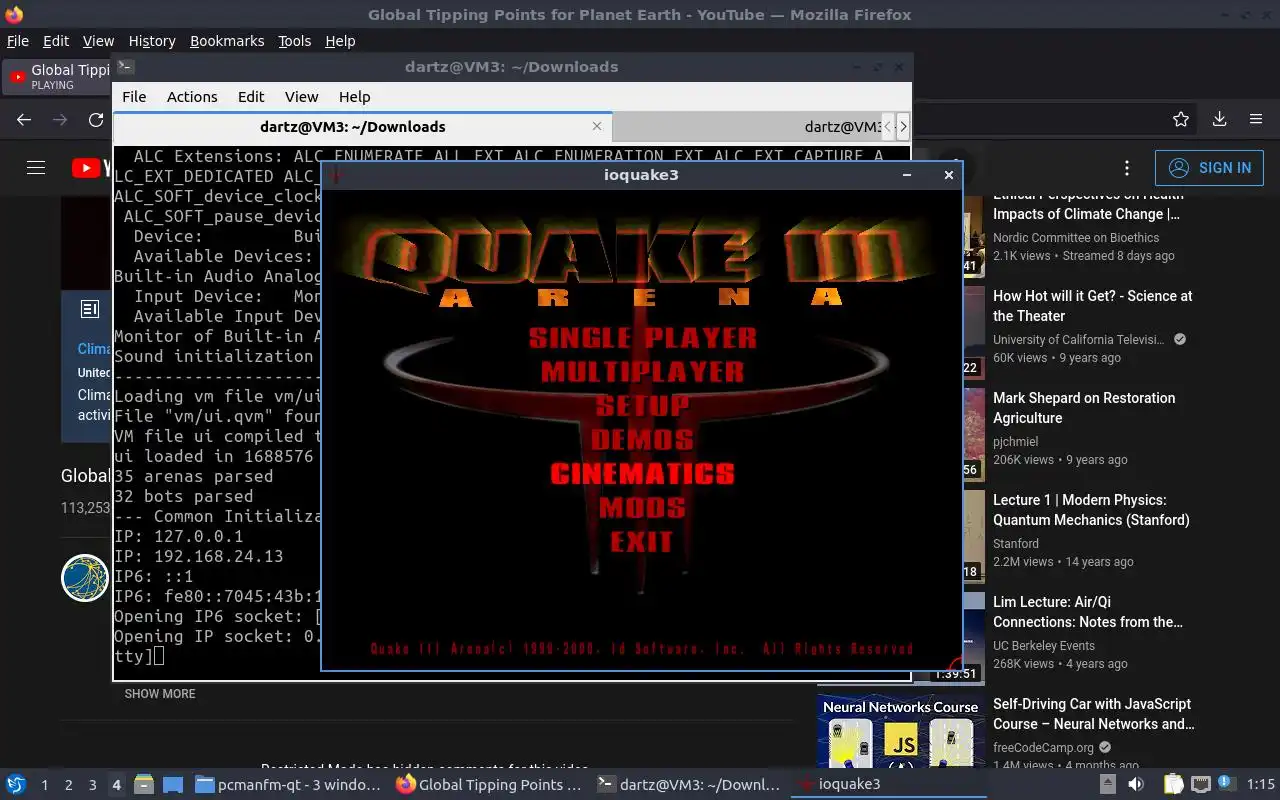This screenshot has width=1280, height=800.
Task: Open 'Mark Shepard on Restoration Agriculture' video
Action: pyautogui.click(x=1084, y=408)
